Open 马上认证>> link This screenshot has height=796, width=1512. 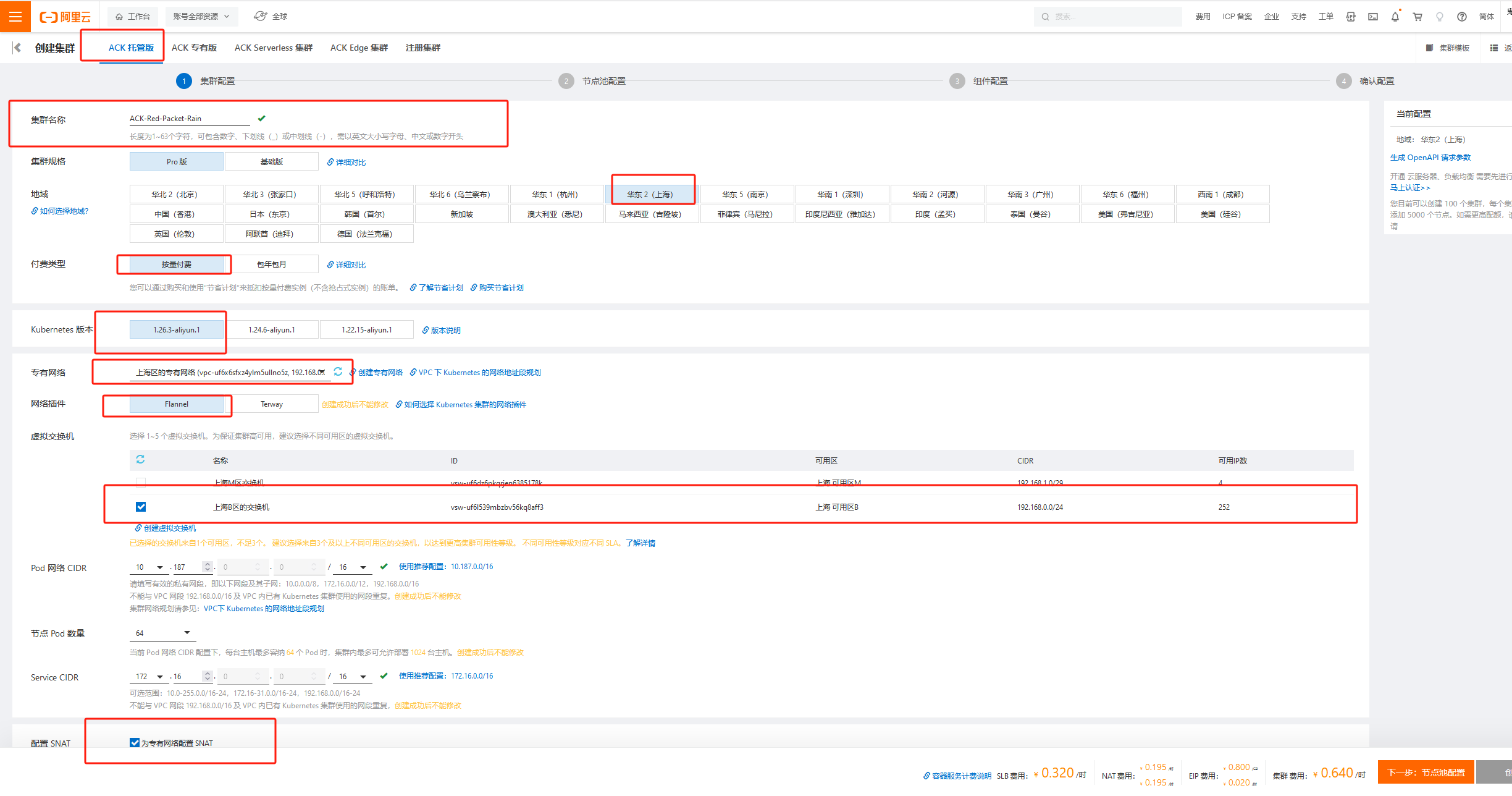tap(1410, 187)
